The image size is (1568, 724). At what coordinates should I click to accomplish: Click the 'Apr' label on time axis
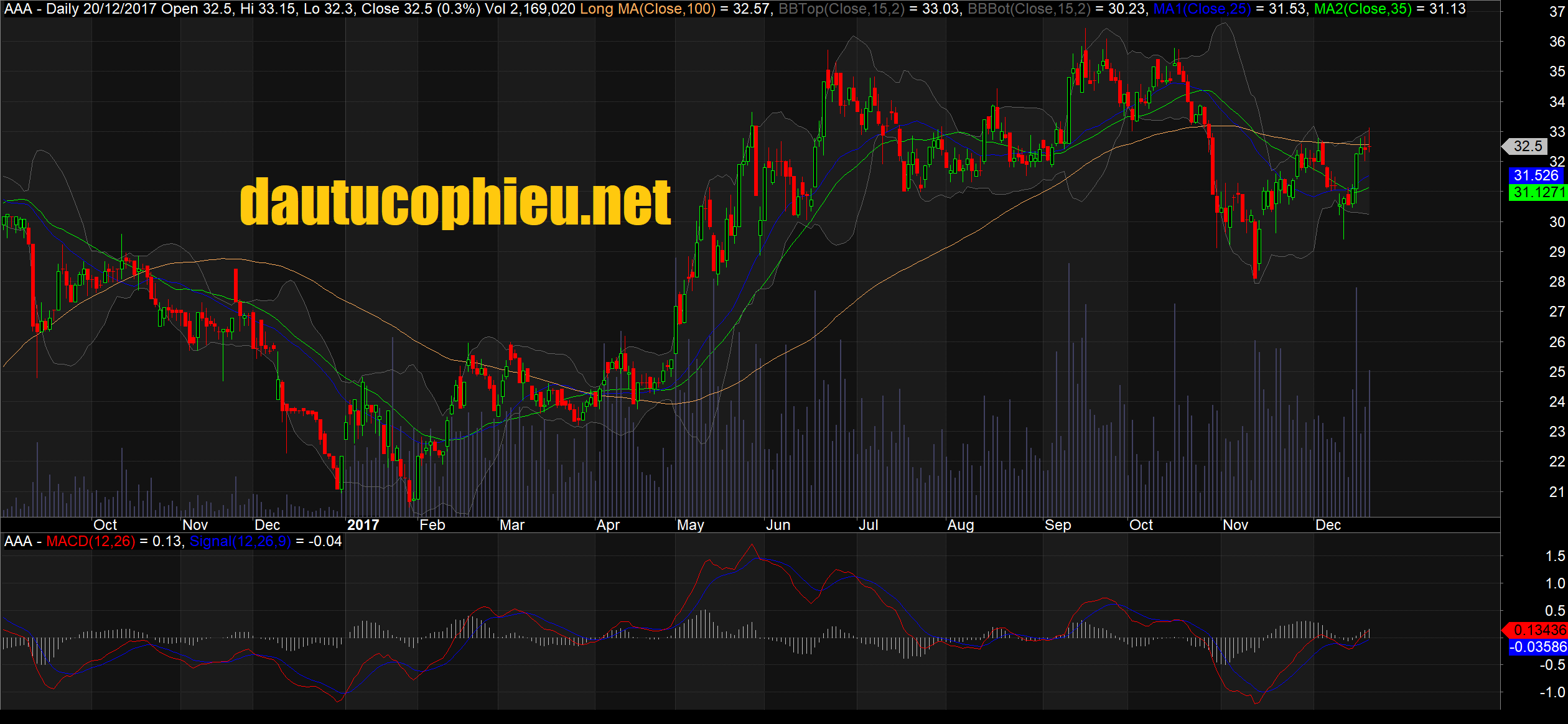[608, 525]
